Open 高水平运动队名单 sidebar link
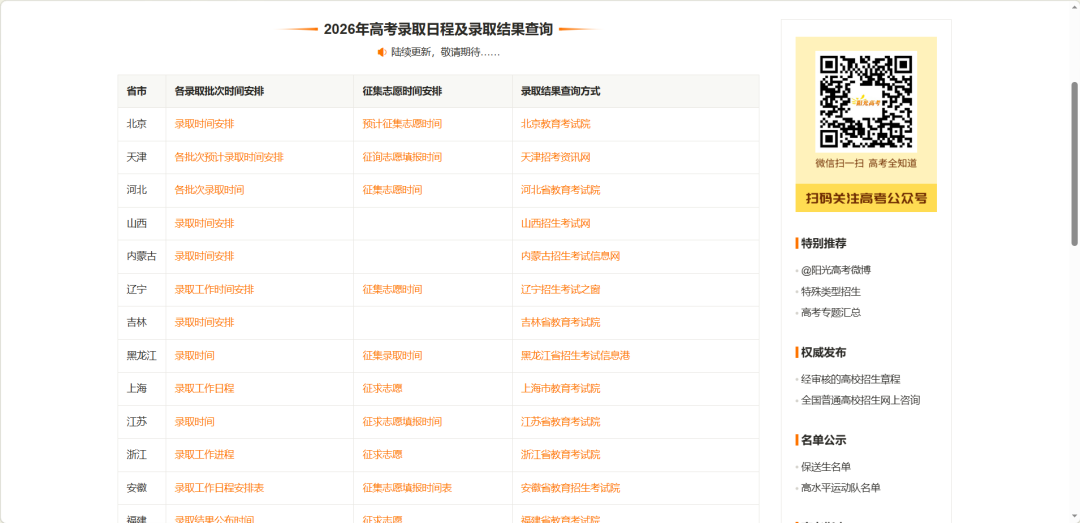 840,488
